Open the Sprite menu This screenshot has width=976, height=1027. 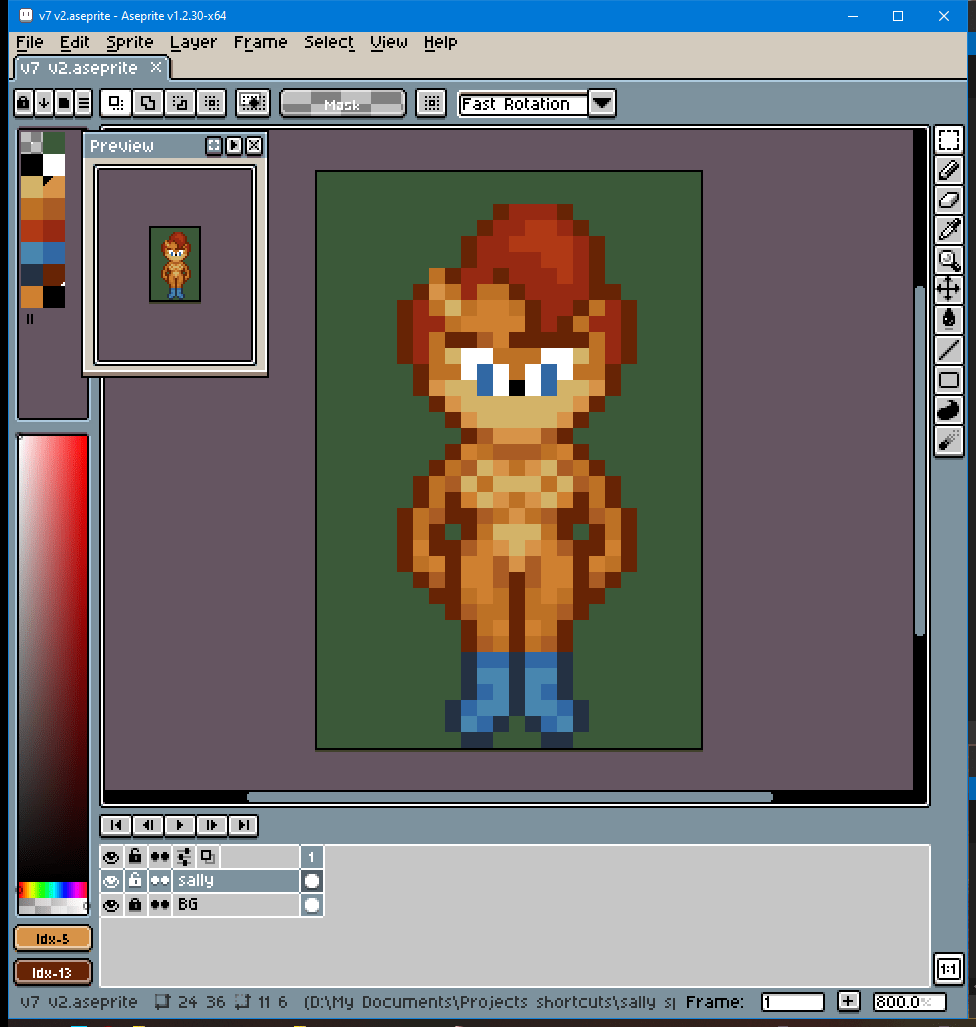[130, 42]
